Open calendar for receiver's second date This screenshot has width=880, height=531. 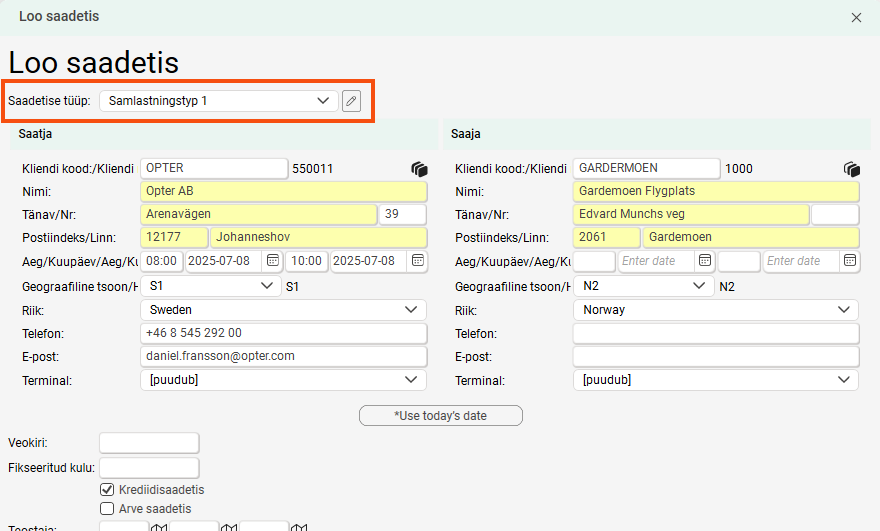(x=849, y=261)
